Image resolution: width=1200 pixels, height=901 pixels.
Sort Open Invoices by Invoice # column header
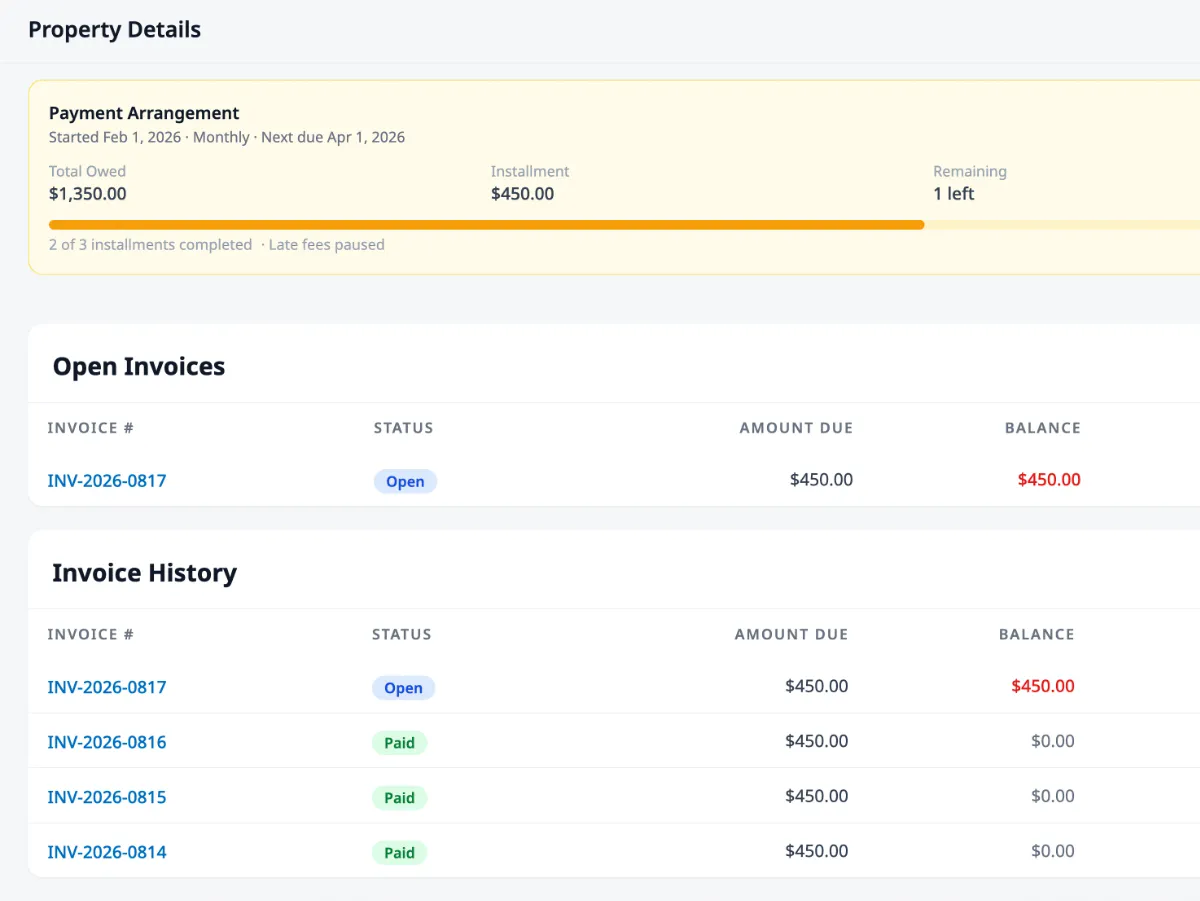90,428
